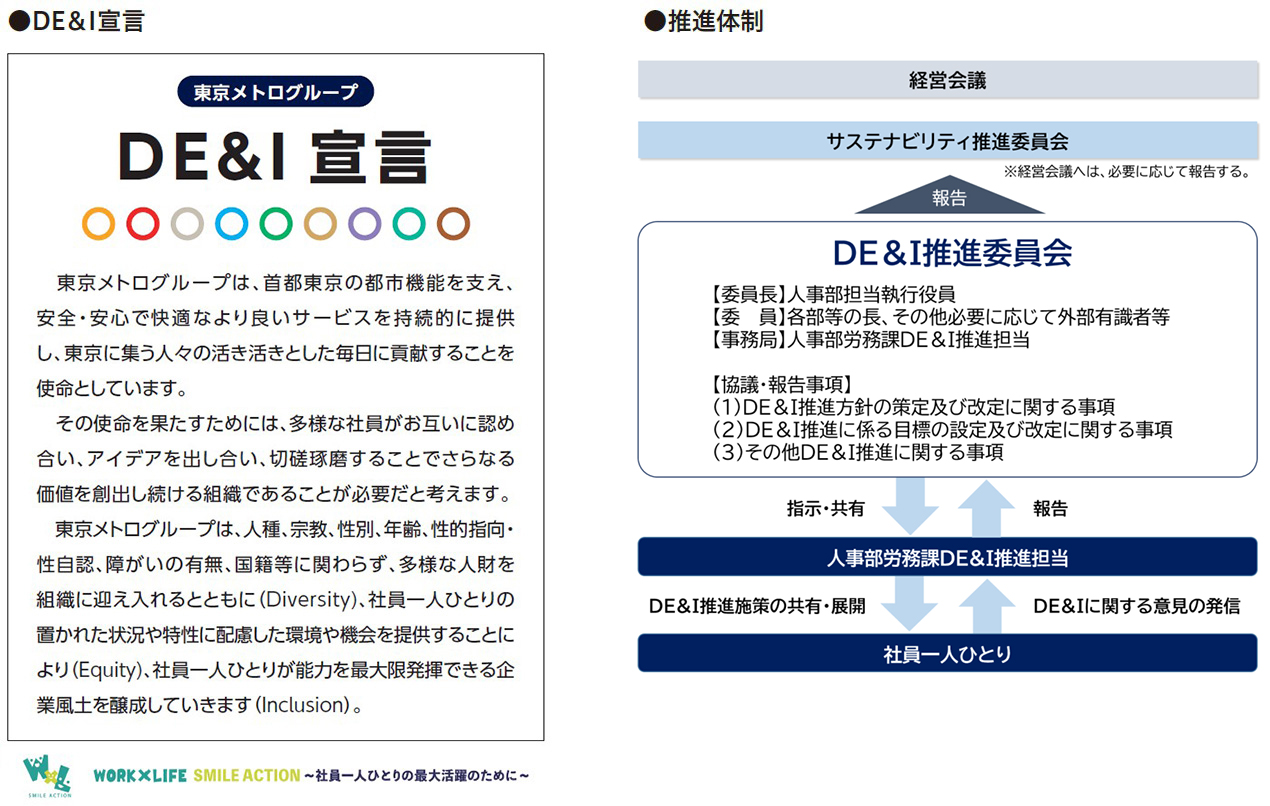
Task: Click the note ※経営会議へは、必要に応じて報告する。
Action: 1128,172
